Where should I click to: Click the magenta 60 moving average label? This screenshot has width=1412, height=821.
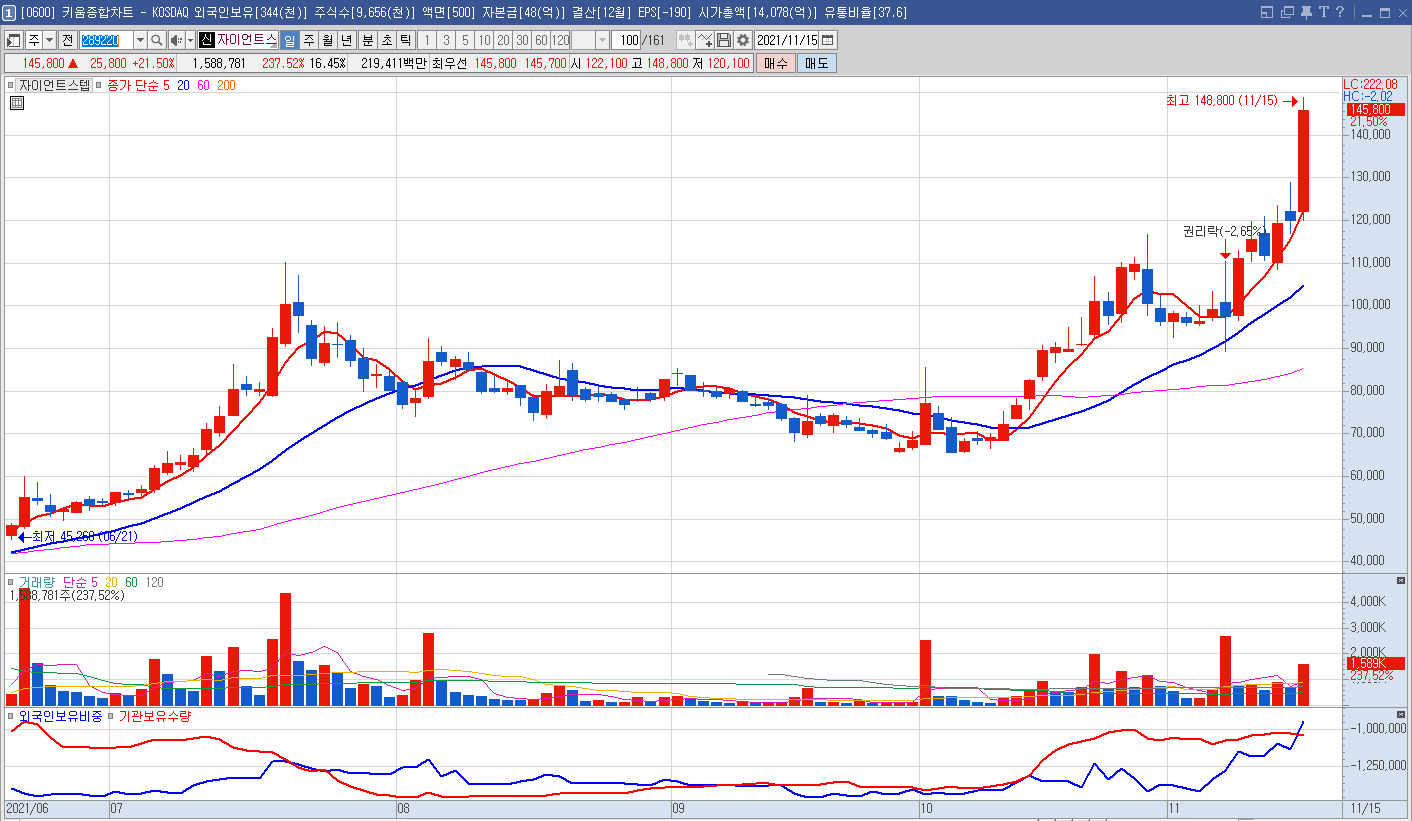coord(204,86)
